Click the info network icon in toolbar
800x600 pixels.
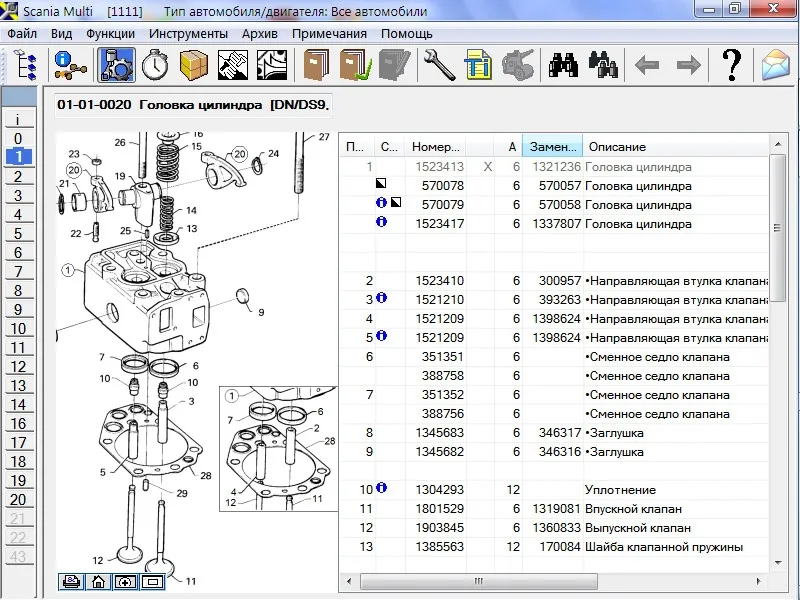pyautogui.click(x=70, y=65)
